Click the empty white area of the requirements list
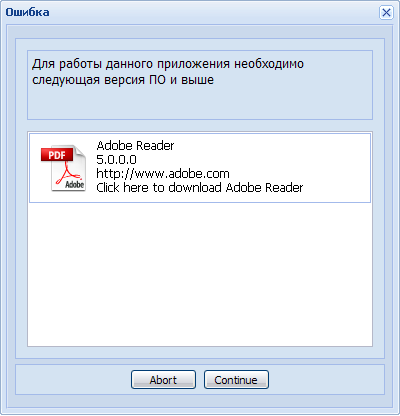400x416 pixels. pos(200,273)
